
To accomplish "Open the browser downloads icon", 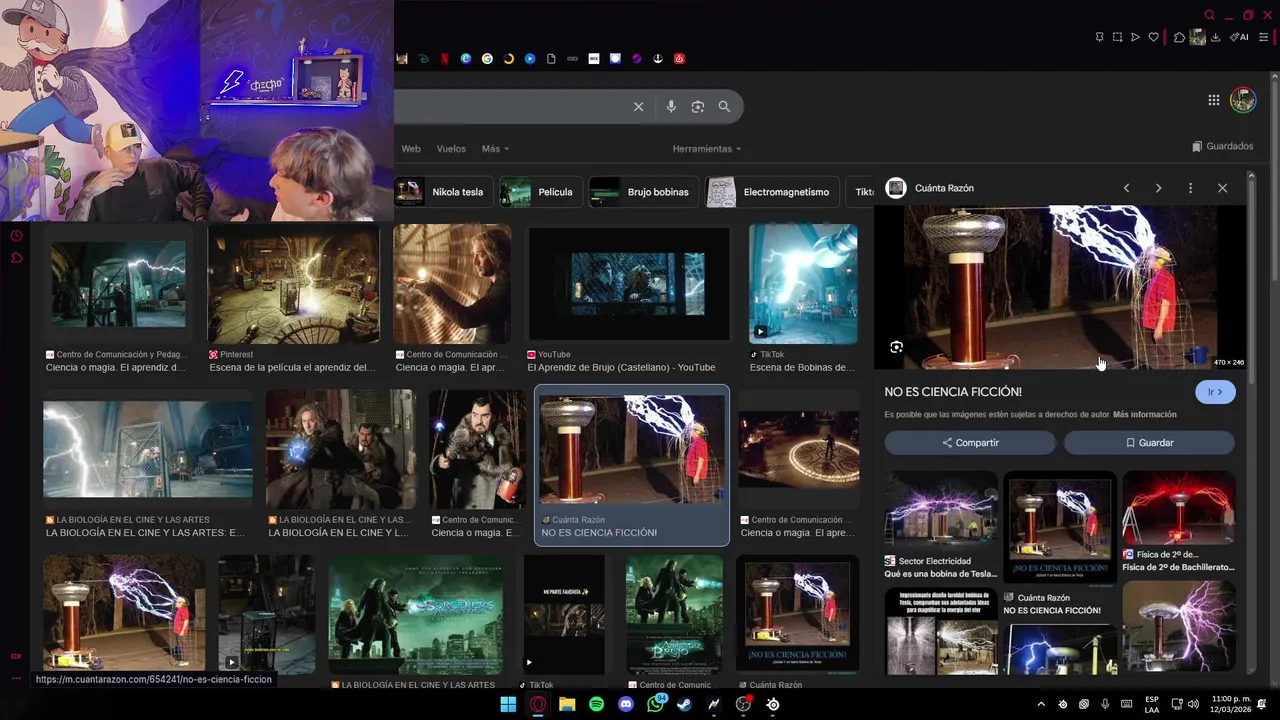I will pyautogui.click(x=1215, y=37).
